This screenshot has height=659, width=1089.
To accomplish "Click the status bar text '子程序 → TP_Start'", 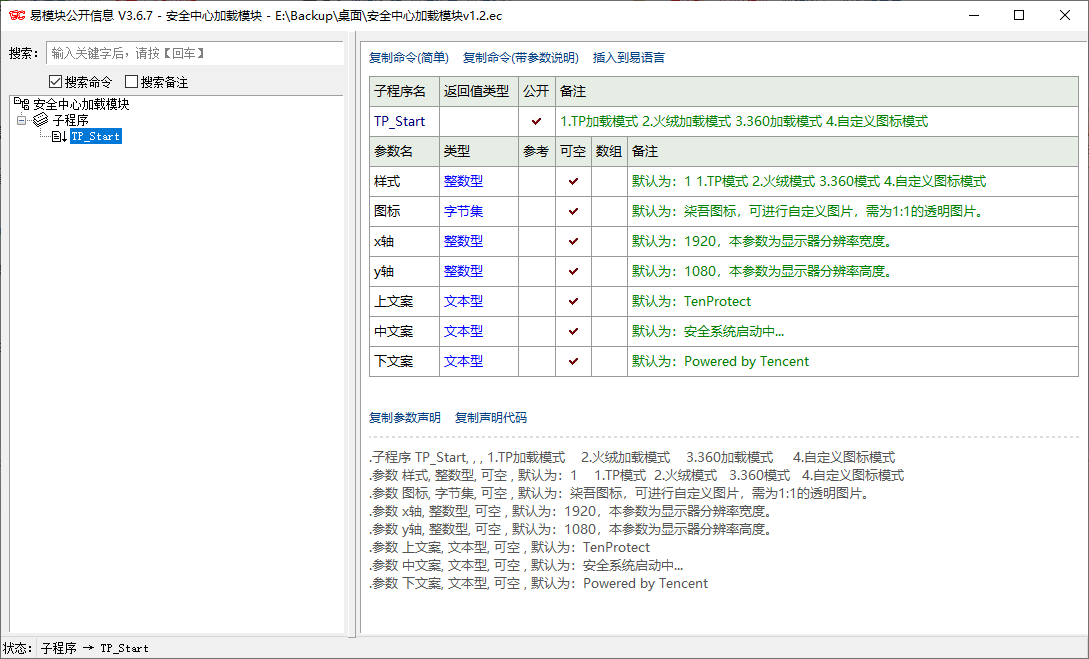I will (94, 648).
